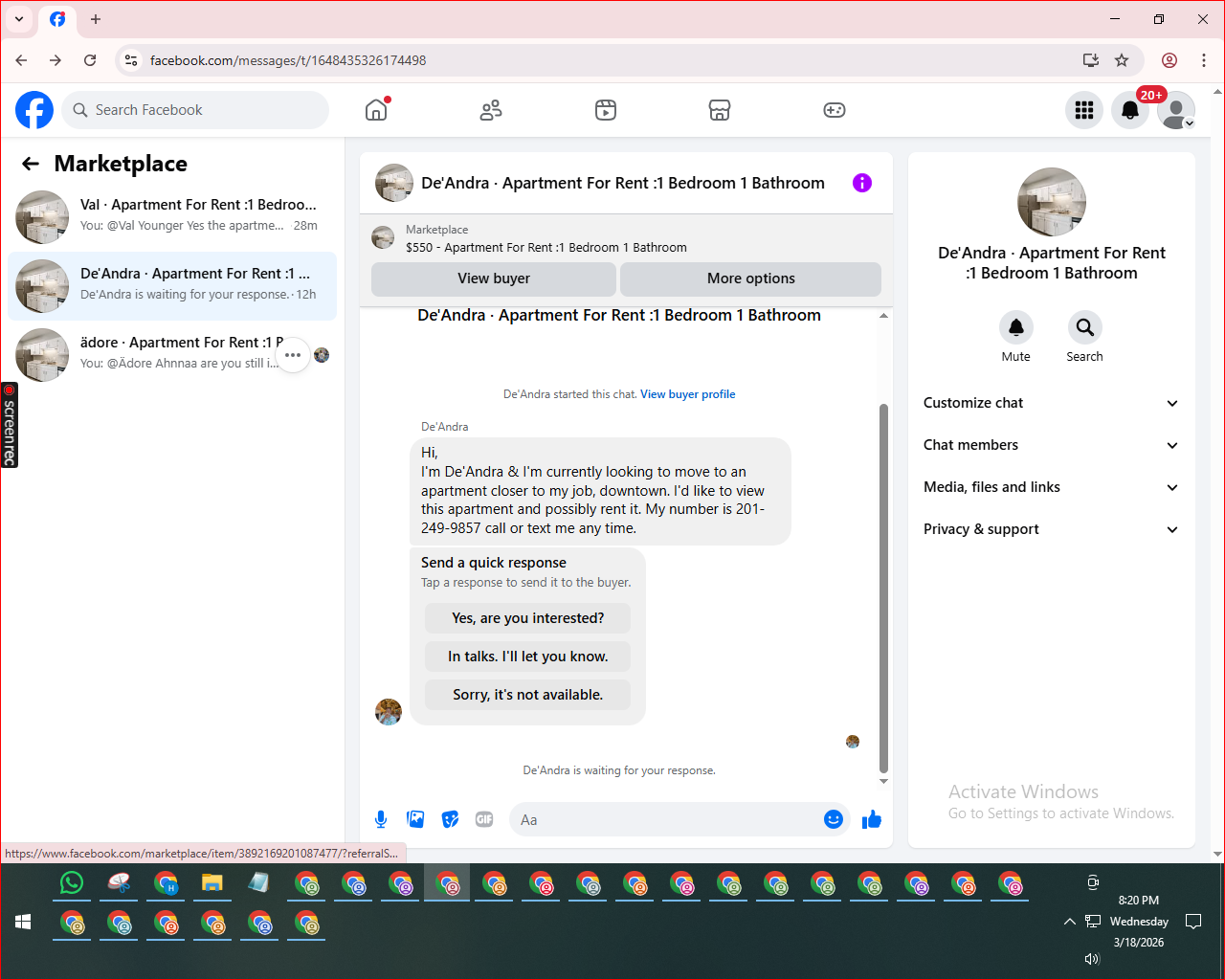Click More options button

click(x=750, y=278)
